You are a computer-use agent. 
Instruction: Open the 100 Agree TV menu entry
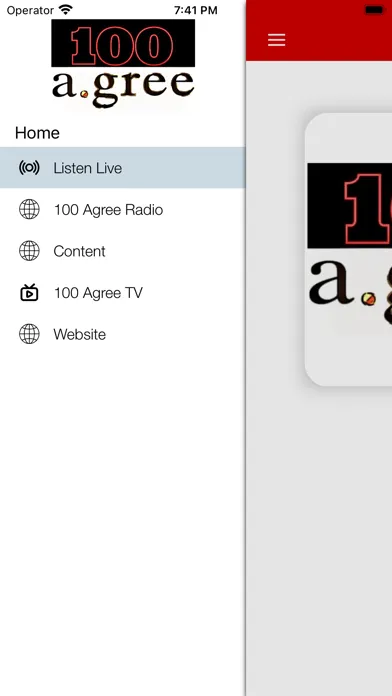tap(123, 293)
